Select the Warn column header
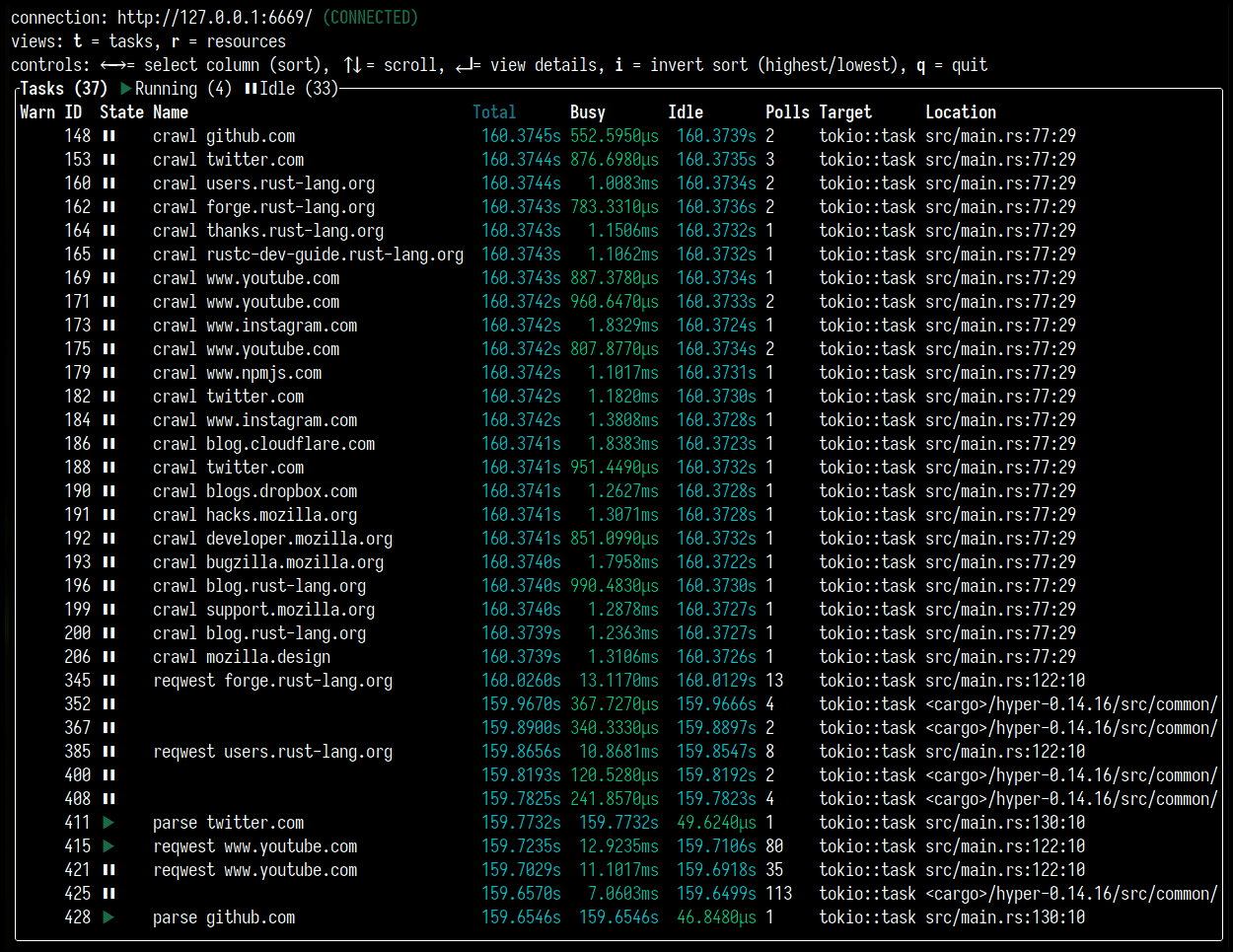Image resolution: width=1233 pixels, height=952 pixels. [x=37, y=112]
